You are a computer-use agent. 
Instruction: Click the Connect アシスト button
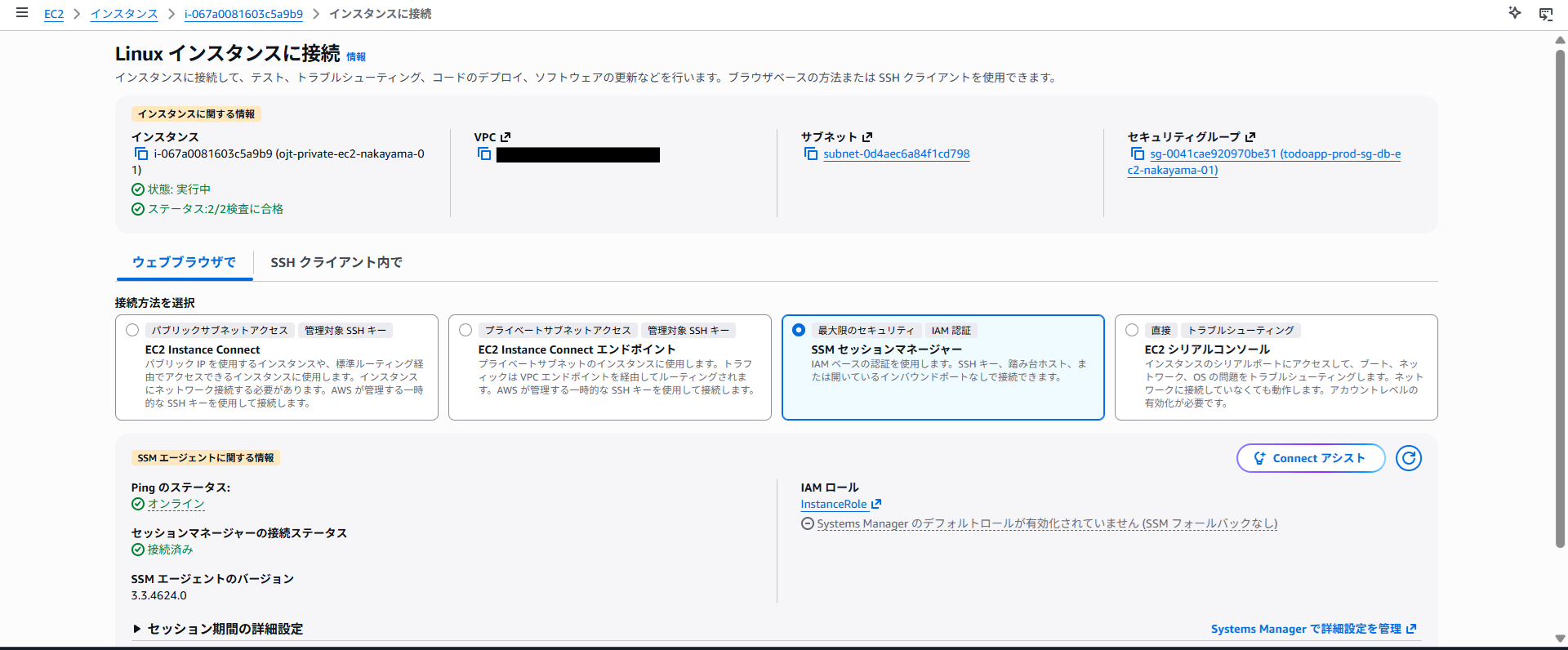point(1311,458)
